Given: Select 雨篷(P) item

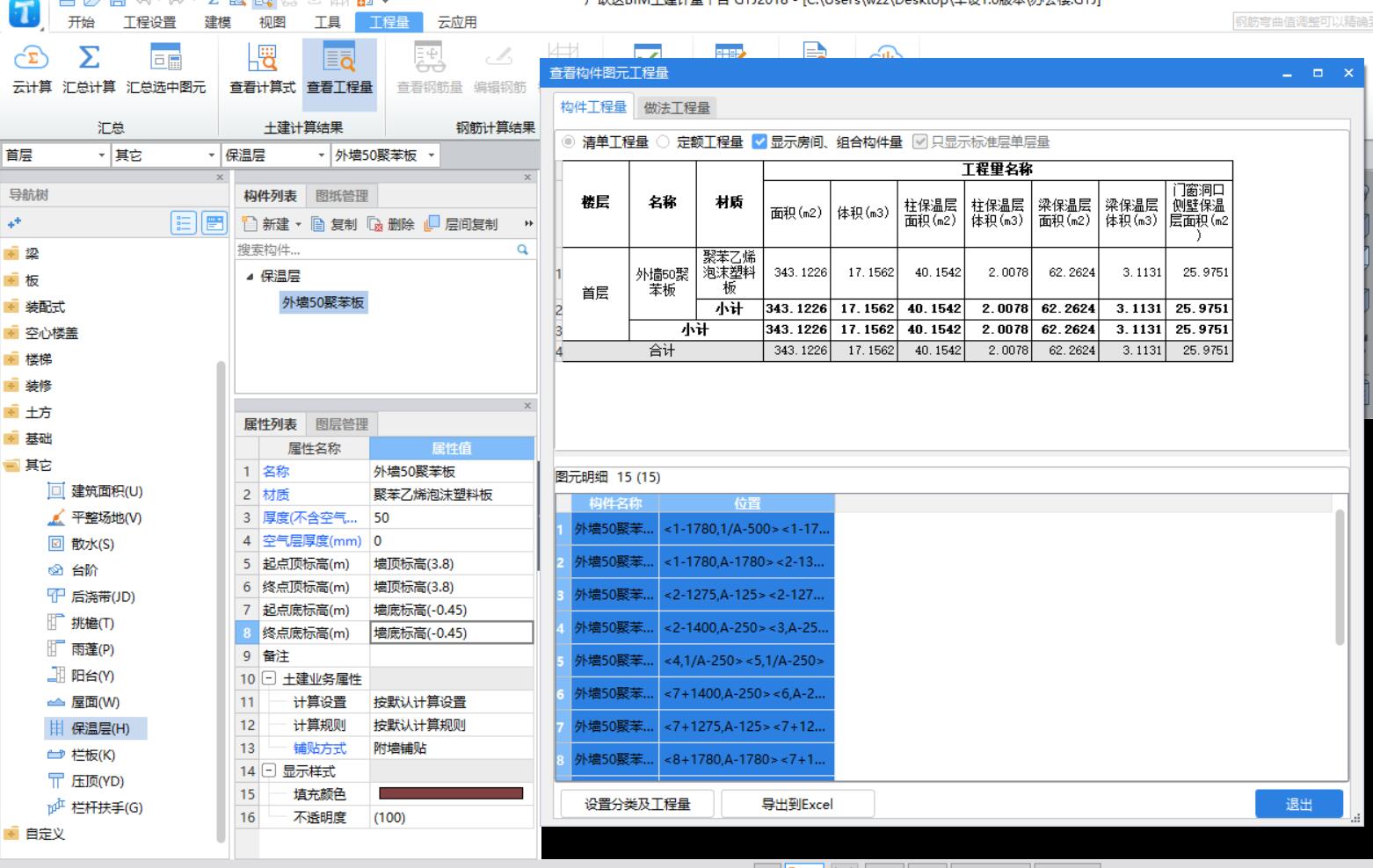Looking at the screenshot, I should point(81,649).
